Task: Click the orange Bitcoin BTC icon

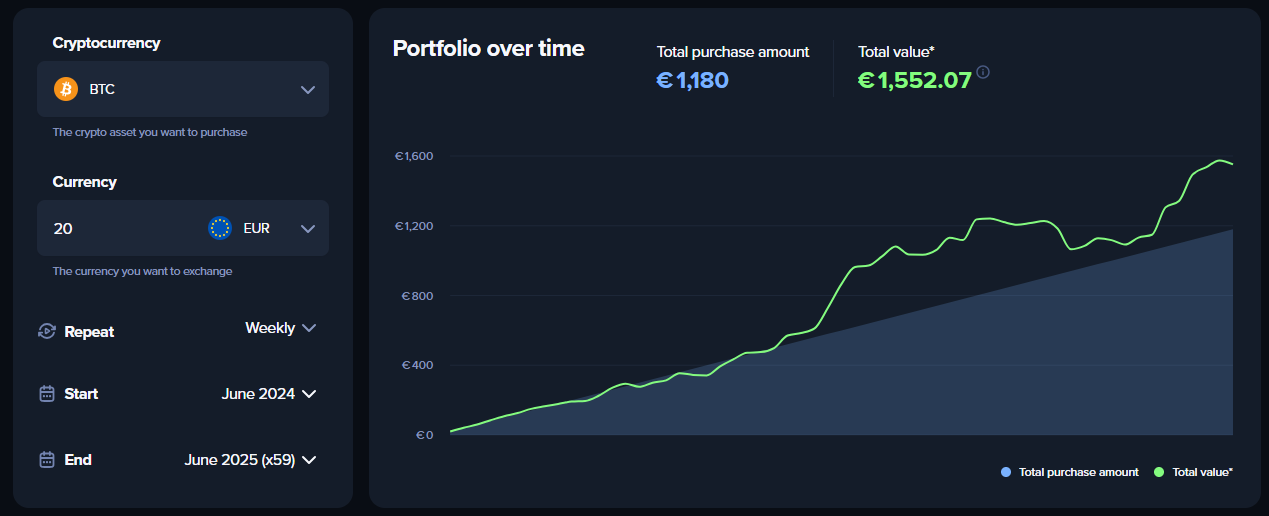Action: [66, 89]
